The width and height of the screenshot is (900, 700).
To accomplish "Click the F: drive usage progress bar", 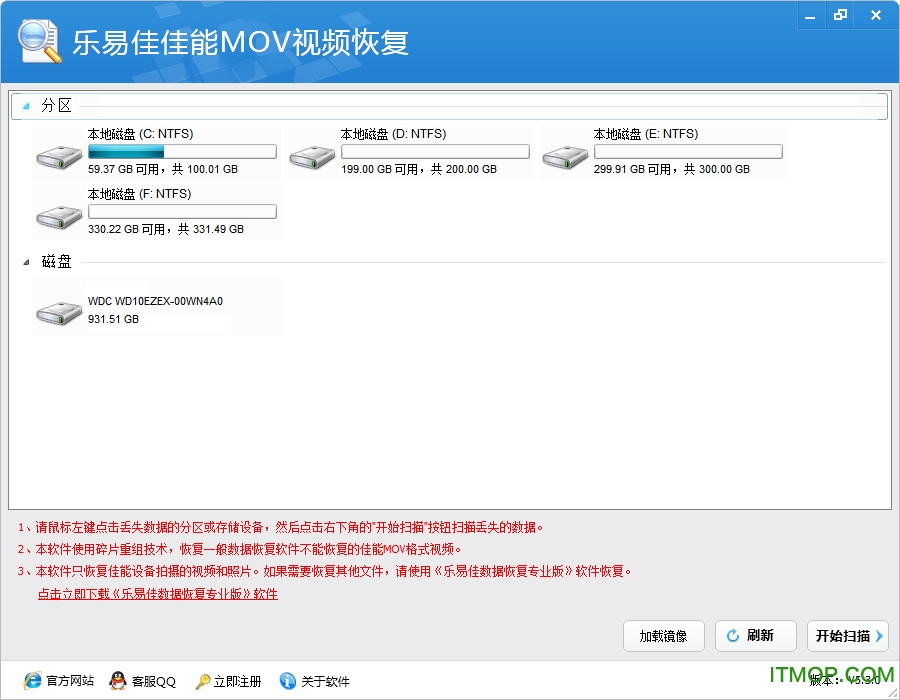I will point(182,212).
